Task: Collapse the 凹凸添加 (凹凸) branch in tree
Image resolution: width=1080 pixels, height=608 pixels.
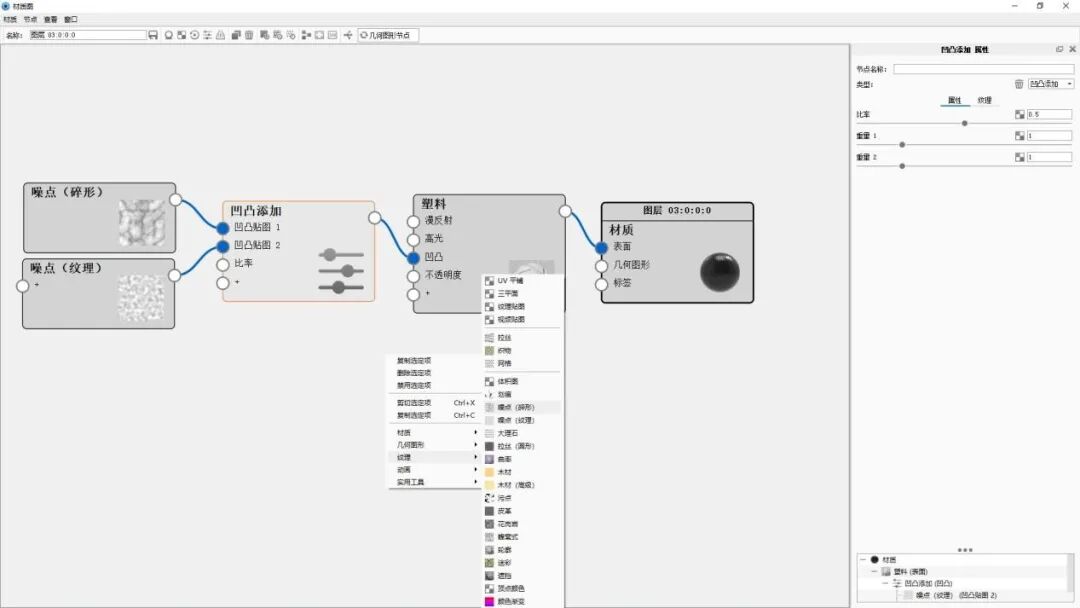Action: [884, 583]
